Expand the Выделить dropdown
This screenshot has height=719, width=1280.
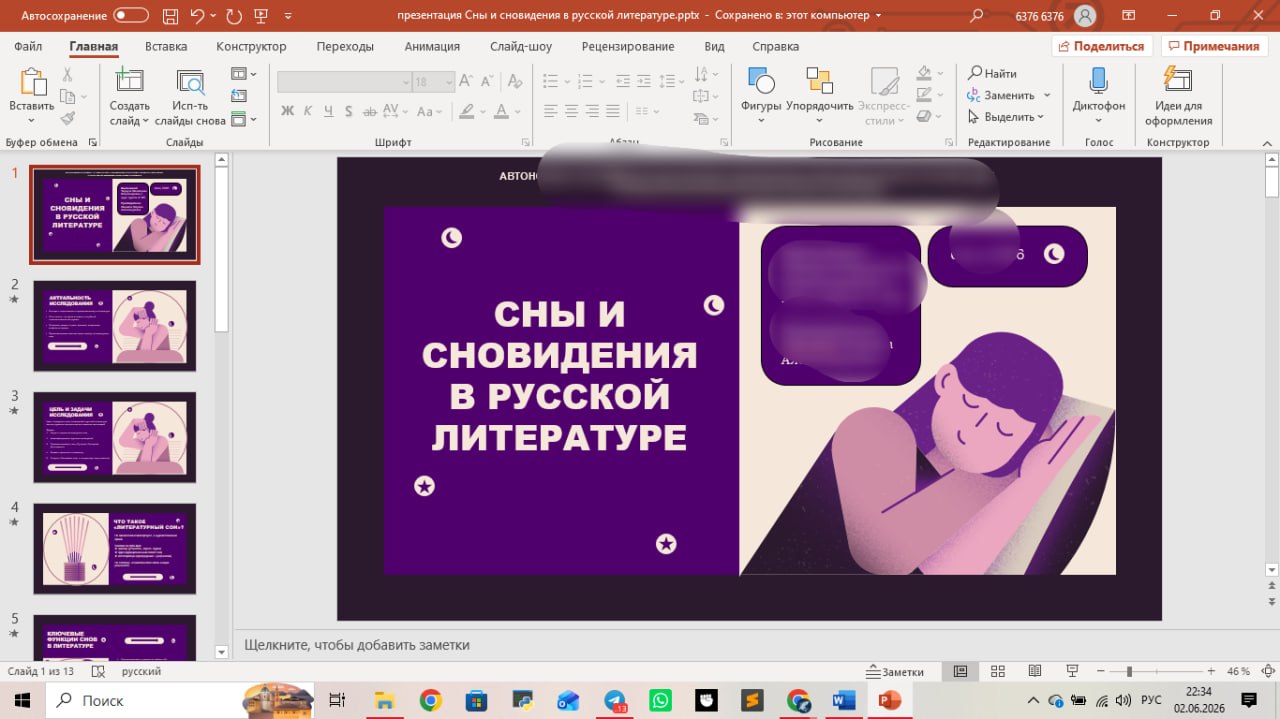[1040, 117]
